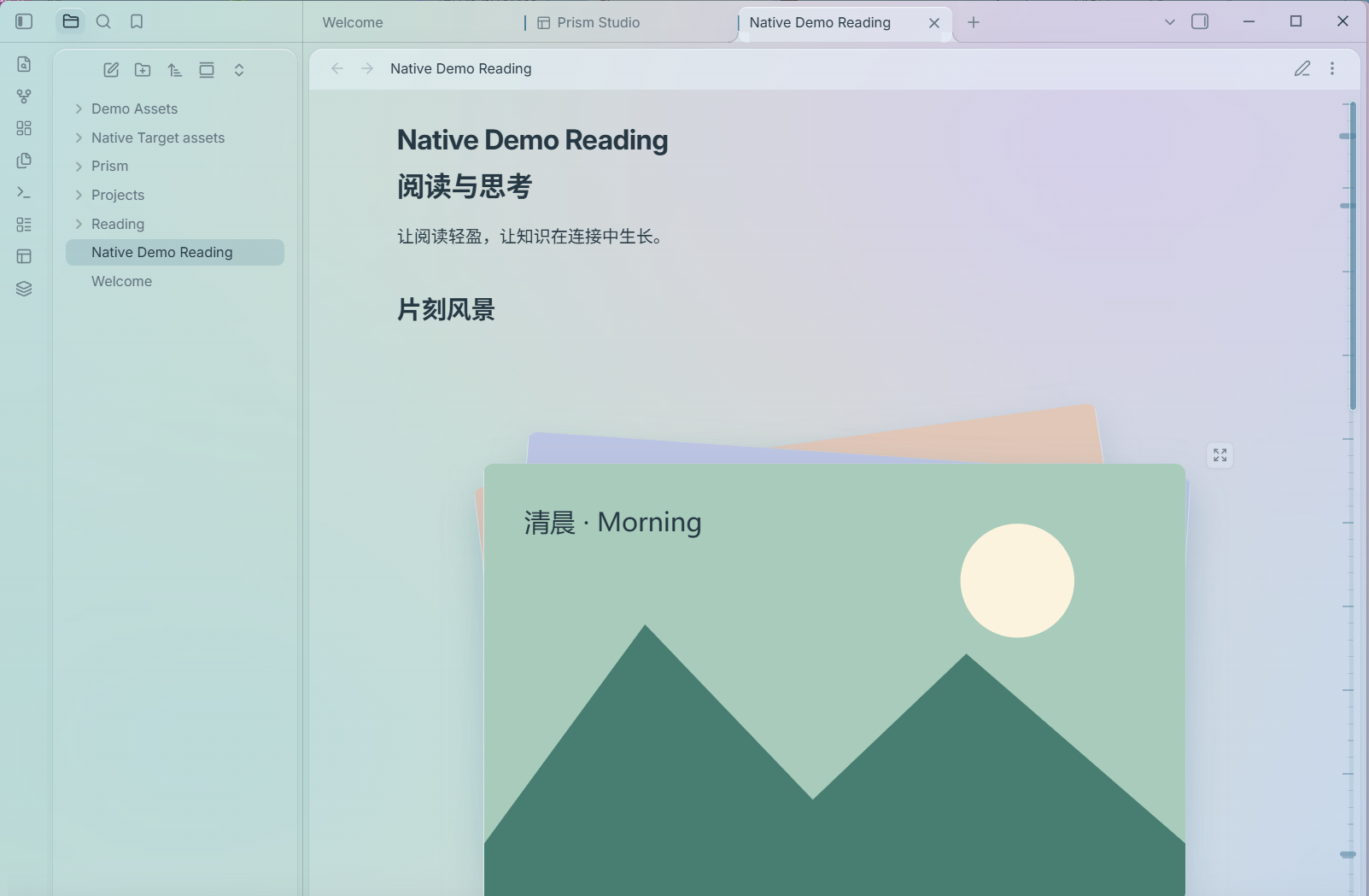Screen dimensions: 1369x896
Task: Click the top ribbon file icon
Action: [24, 64]
